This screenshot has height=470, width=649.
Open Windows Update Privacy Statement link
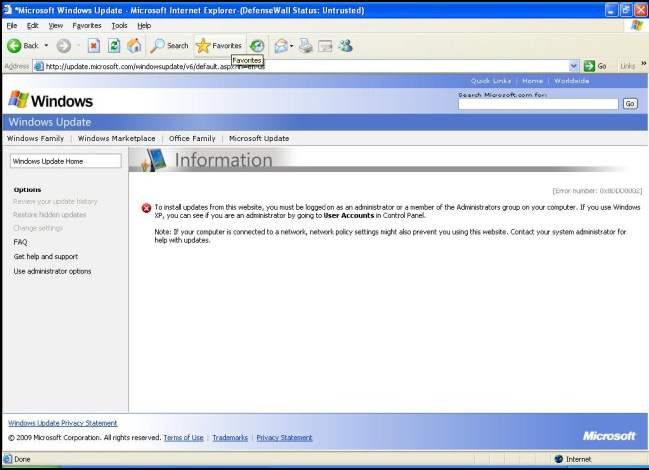(x=62, y=423)
